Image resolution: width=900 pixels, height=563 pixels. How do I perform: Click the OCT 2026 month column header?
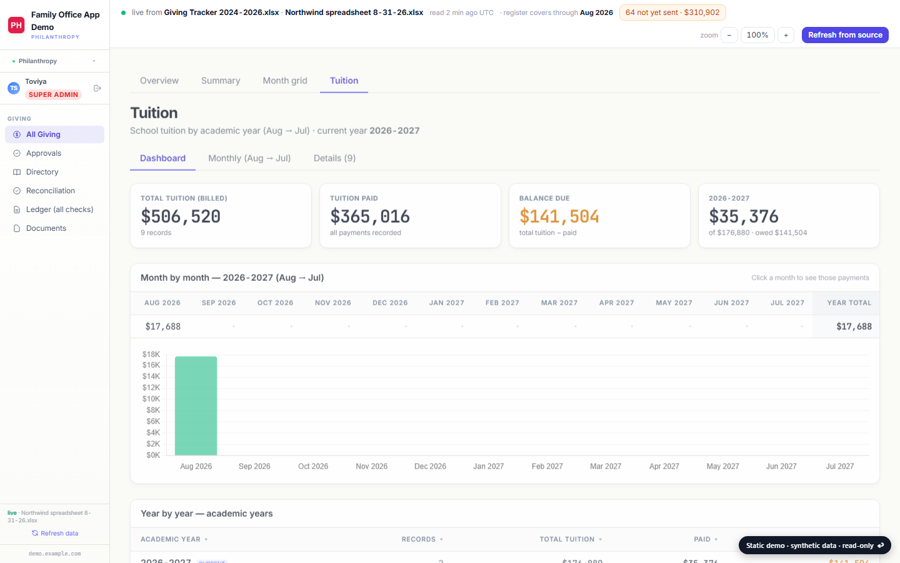[x=275, y=303]
